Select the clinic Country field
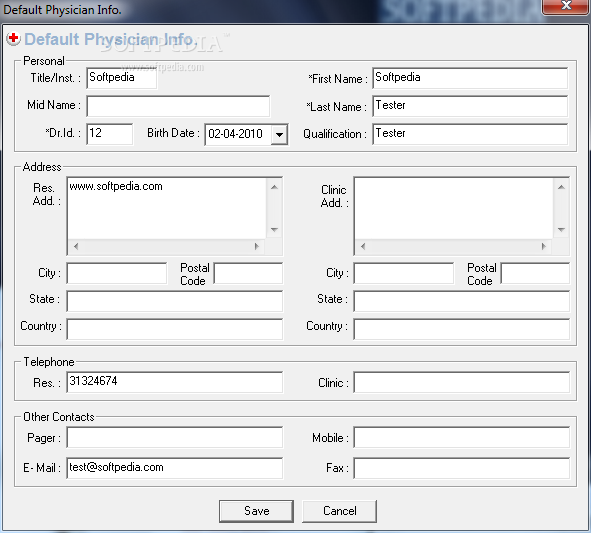The image size is (591, 533). coord(461,329)
